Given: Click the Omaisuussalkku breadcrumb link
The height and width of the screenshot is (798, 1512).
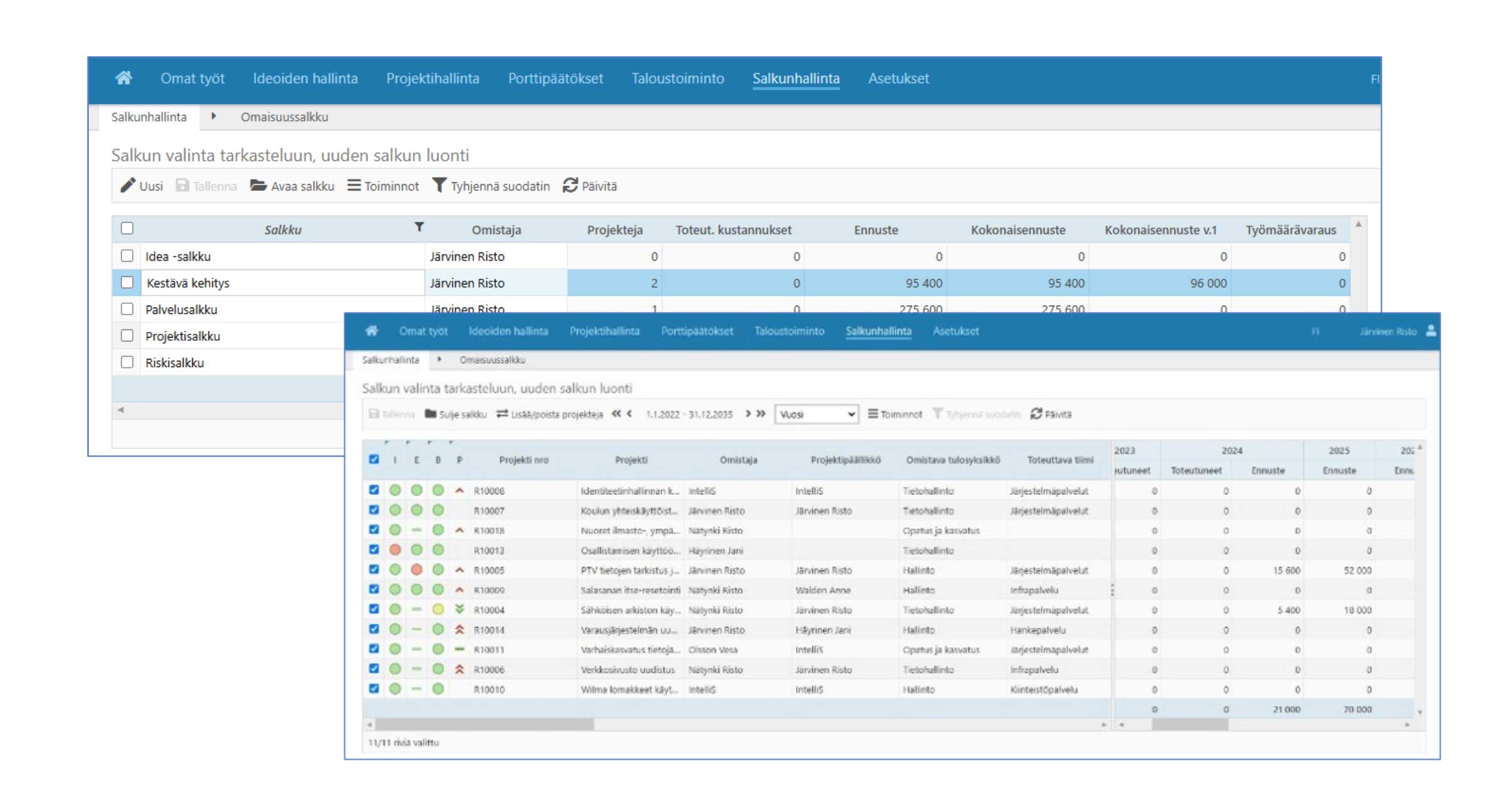Looking at the screenshot, I should click(x=284, y=117).
